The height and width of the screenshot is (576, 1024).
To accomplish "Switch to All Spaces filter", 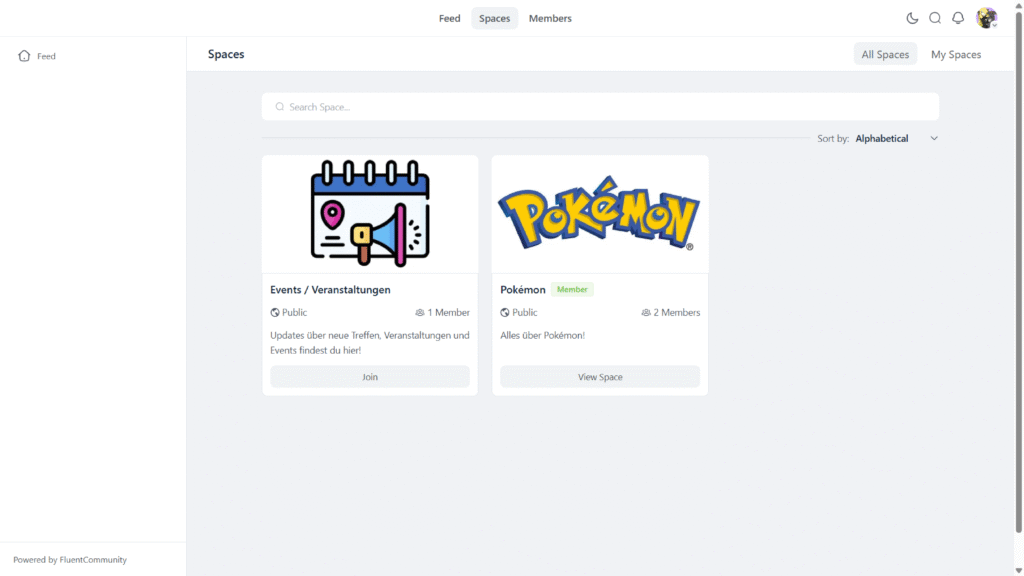I will coord(885,54).
